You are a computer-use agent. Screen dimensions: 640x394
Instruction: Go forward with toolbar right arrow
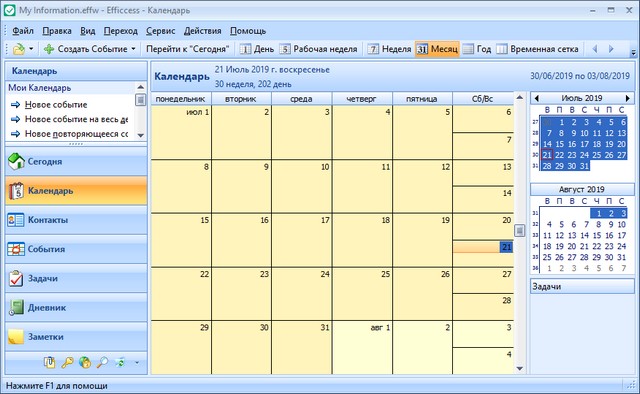pyautogui.click(x=611, y=49)
